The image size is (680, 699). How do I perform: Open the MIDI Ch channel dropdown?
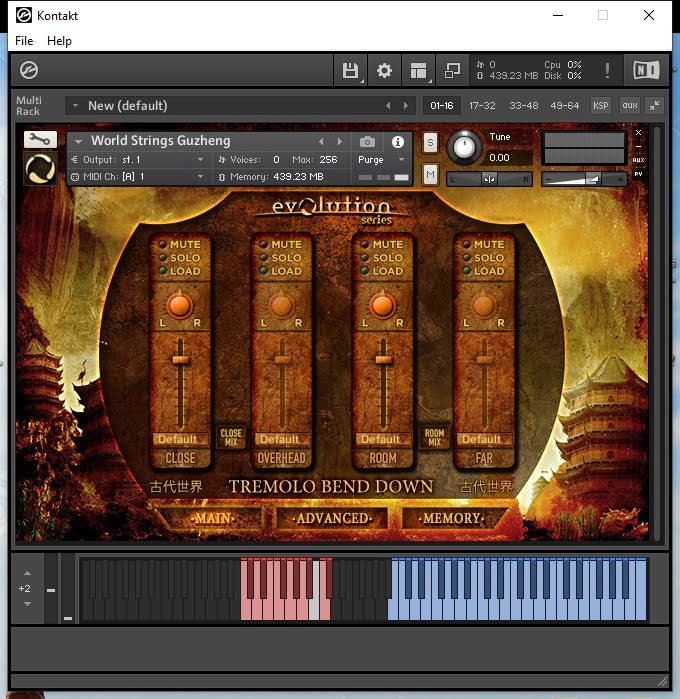(200, 177)
